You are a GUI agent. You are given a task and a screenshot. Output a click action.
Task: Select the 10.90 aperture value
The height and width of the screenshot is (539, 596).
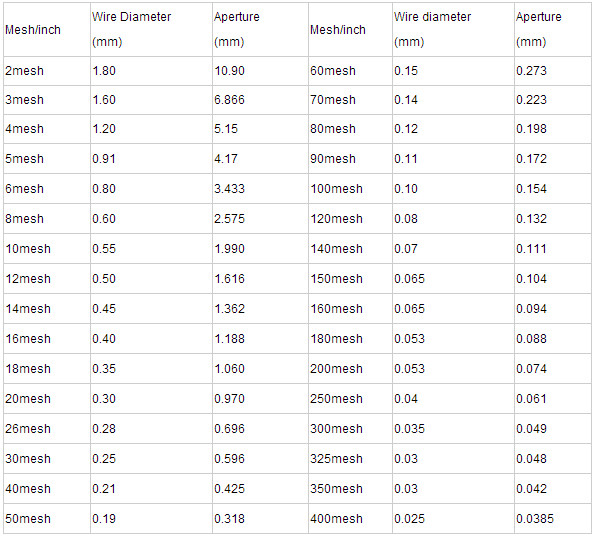[229, 71]
